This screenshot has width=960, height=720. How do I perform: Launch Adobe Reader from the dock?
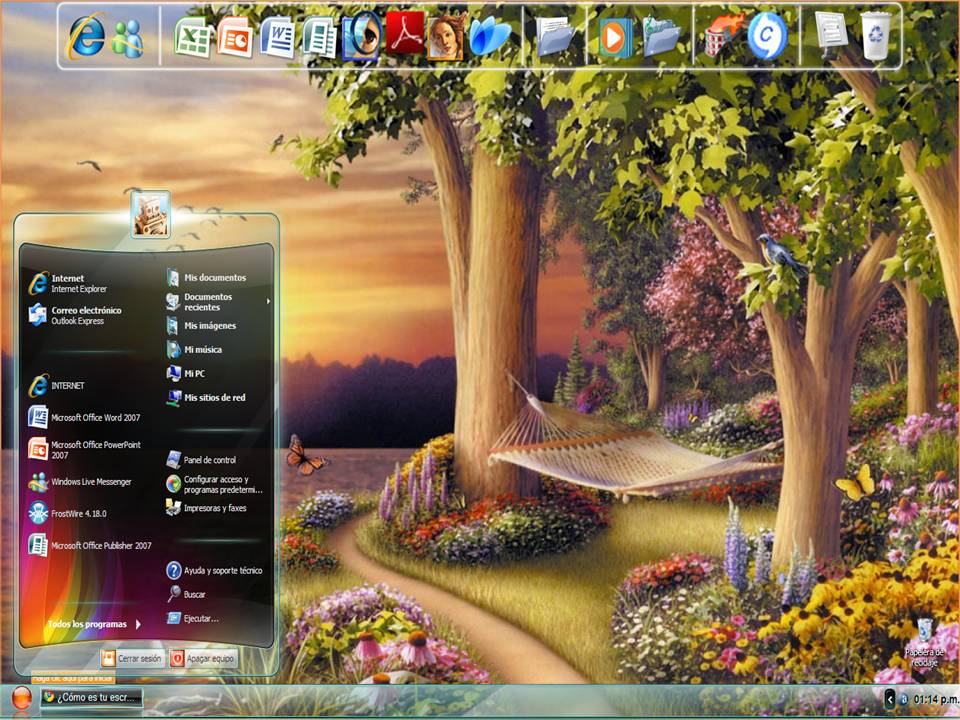click(x=404, y=37)
